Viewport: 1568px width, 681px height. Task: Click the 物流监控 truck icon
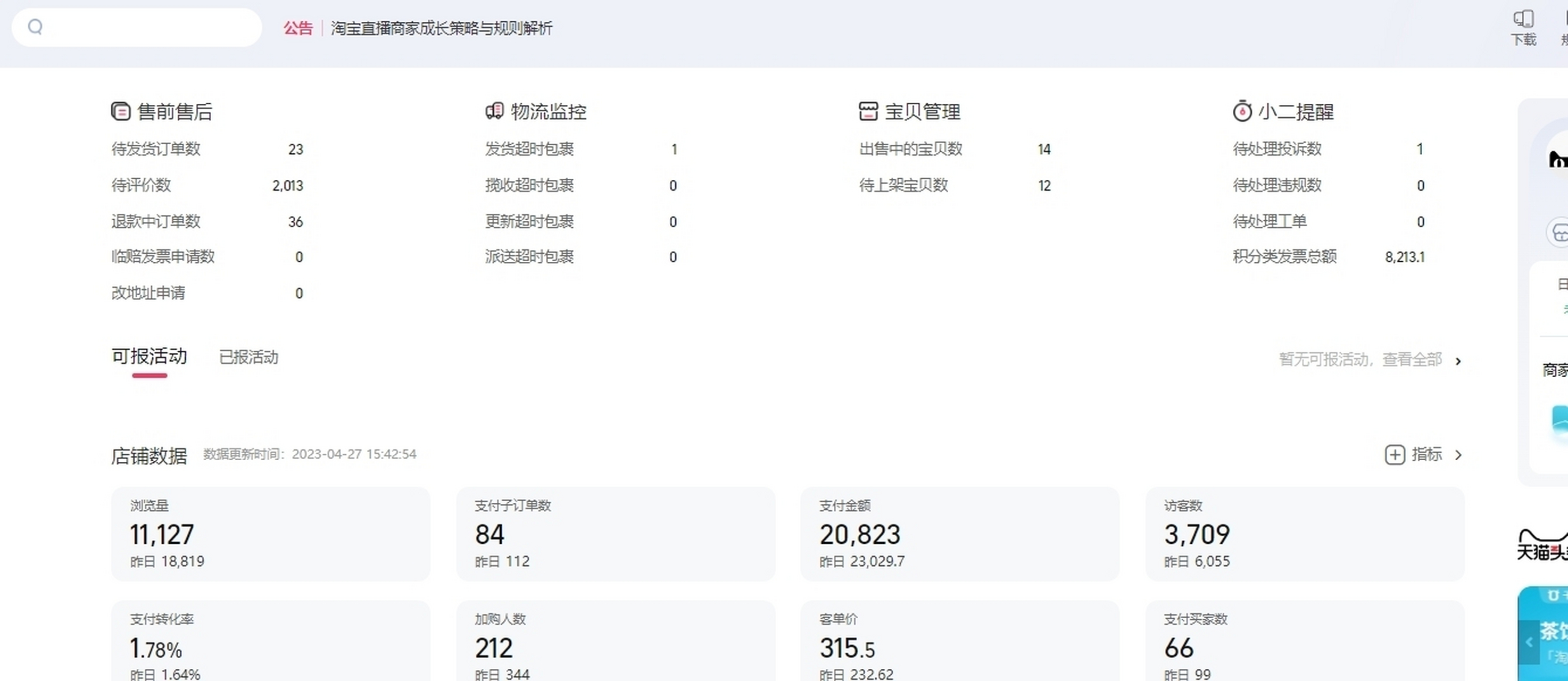pos(494,111)
